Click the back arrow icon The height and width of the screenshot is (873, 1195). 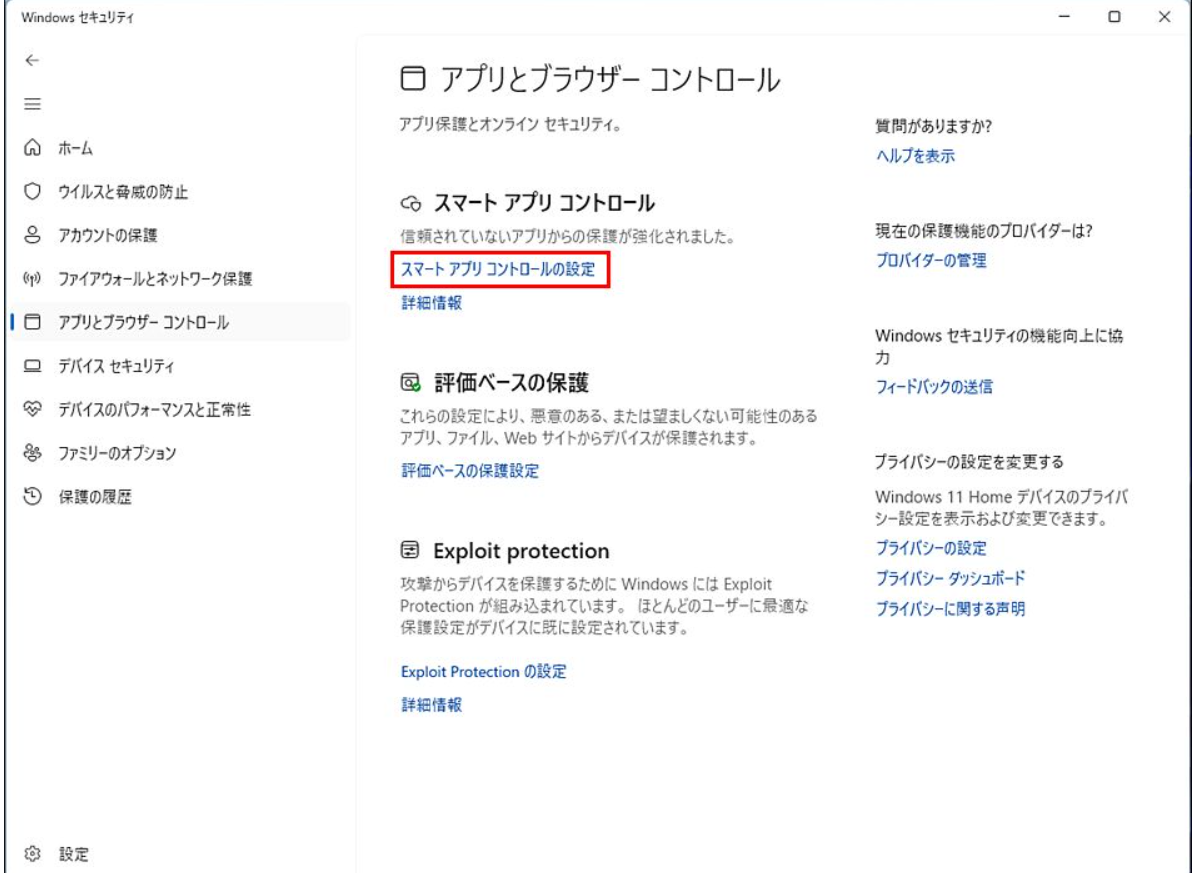click(x=32, y=60)
